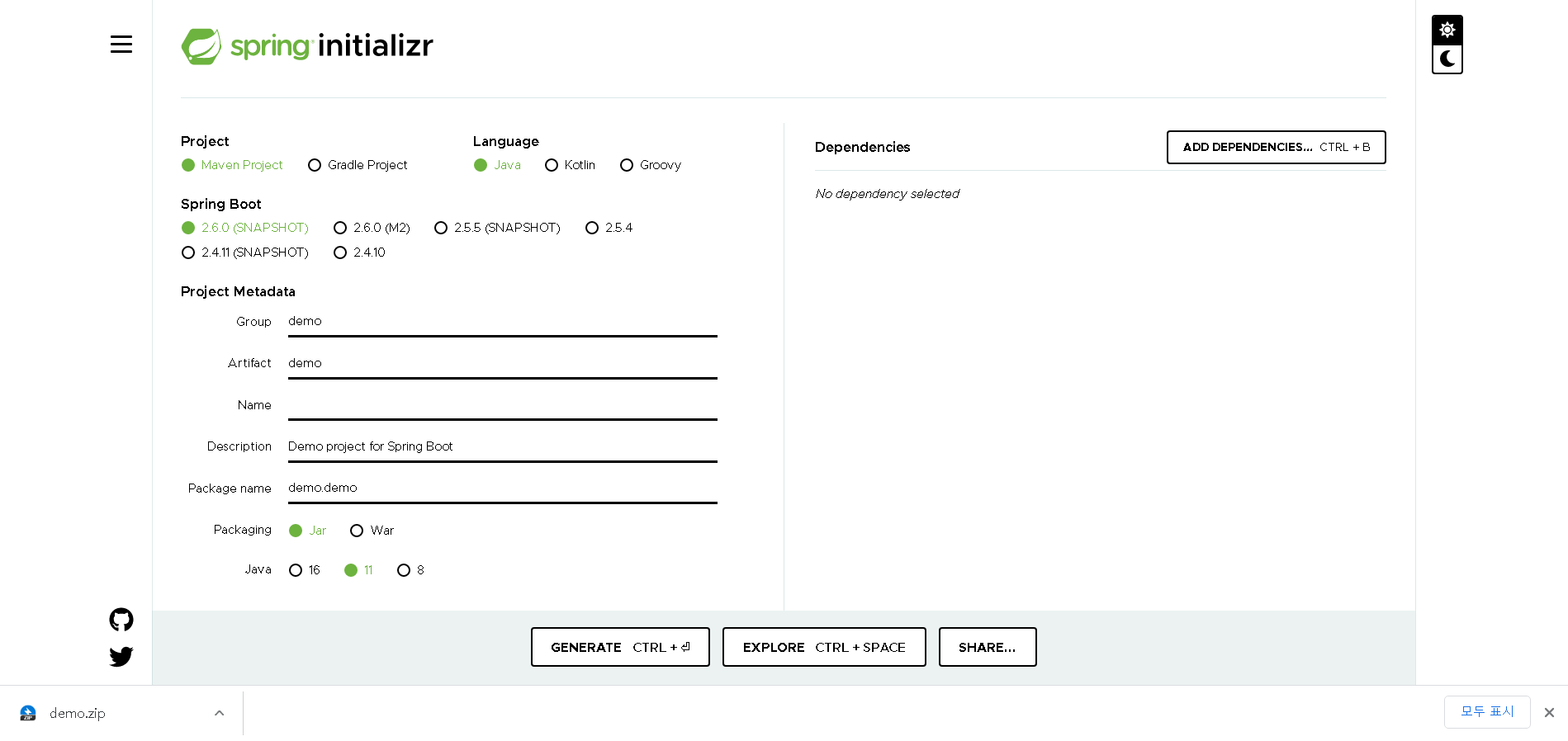1568x741 pixels.
Task: Click the Dependencies heading
Action: (862, 147)
